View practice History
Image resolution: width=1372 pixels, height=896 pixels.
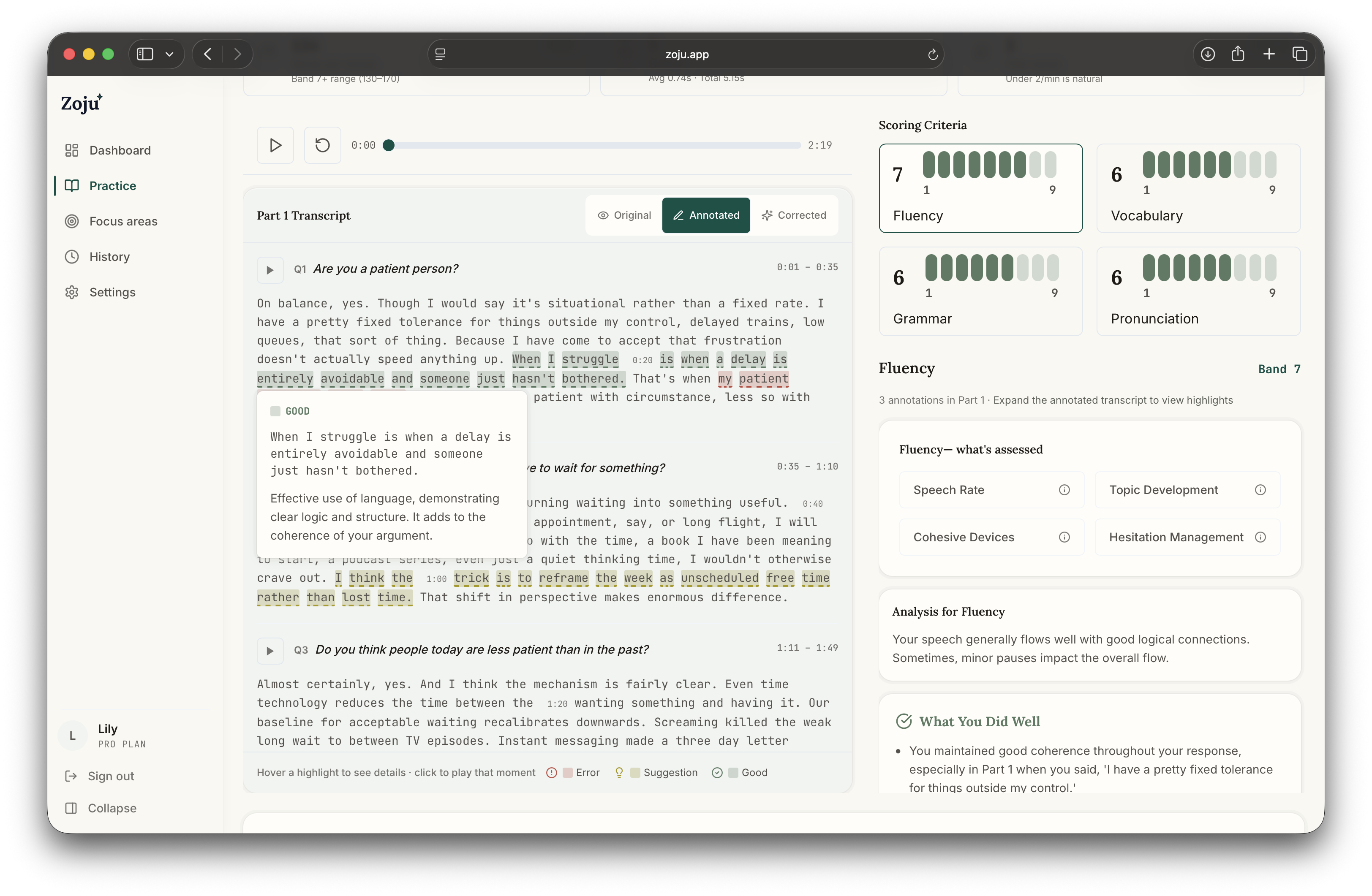pos(109,257)
